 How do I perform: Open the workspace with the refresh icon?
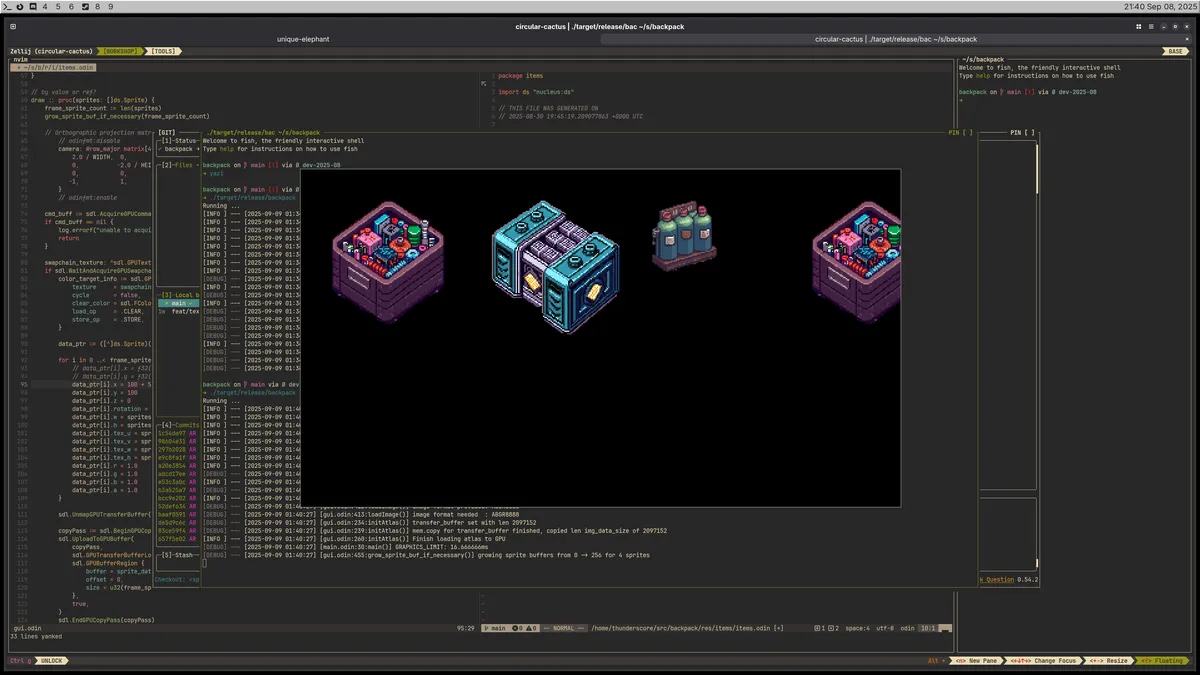point(20,6)
